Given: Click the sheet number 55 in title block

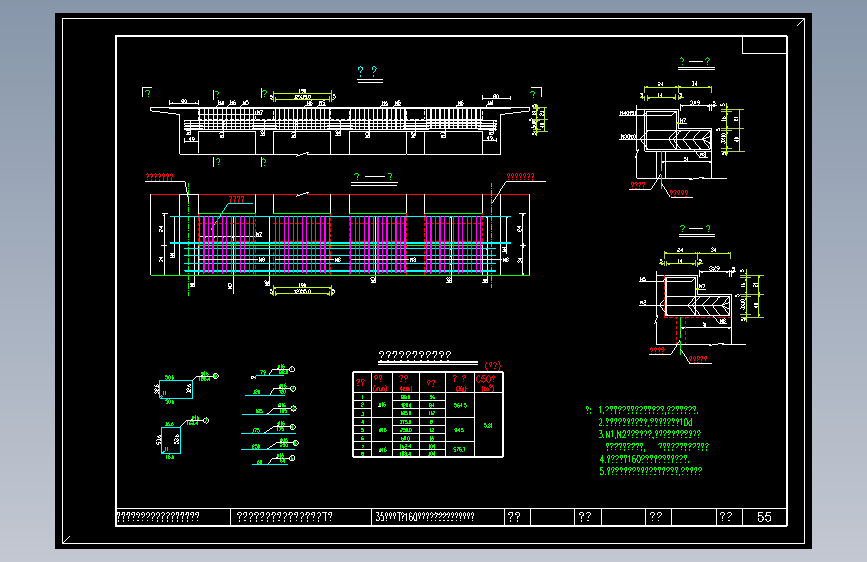Looking at the screenshot, I should coord(764,517).
